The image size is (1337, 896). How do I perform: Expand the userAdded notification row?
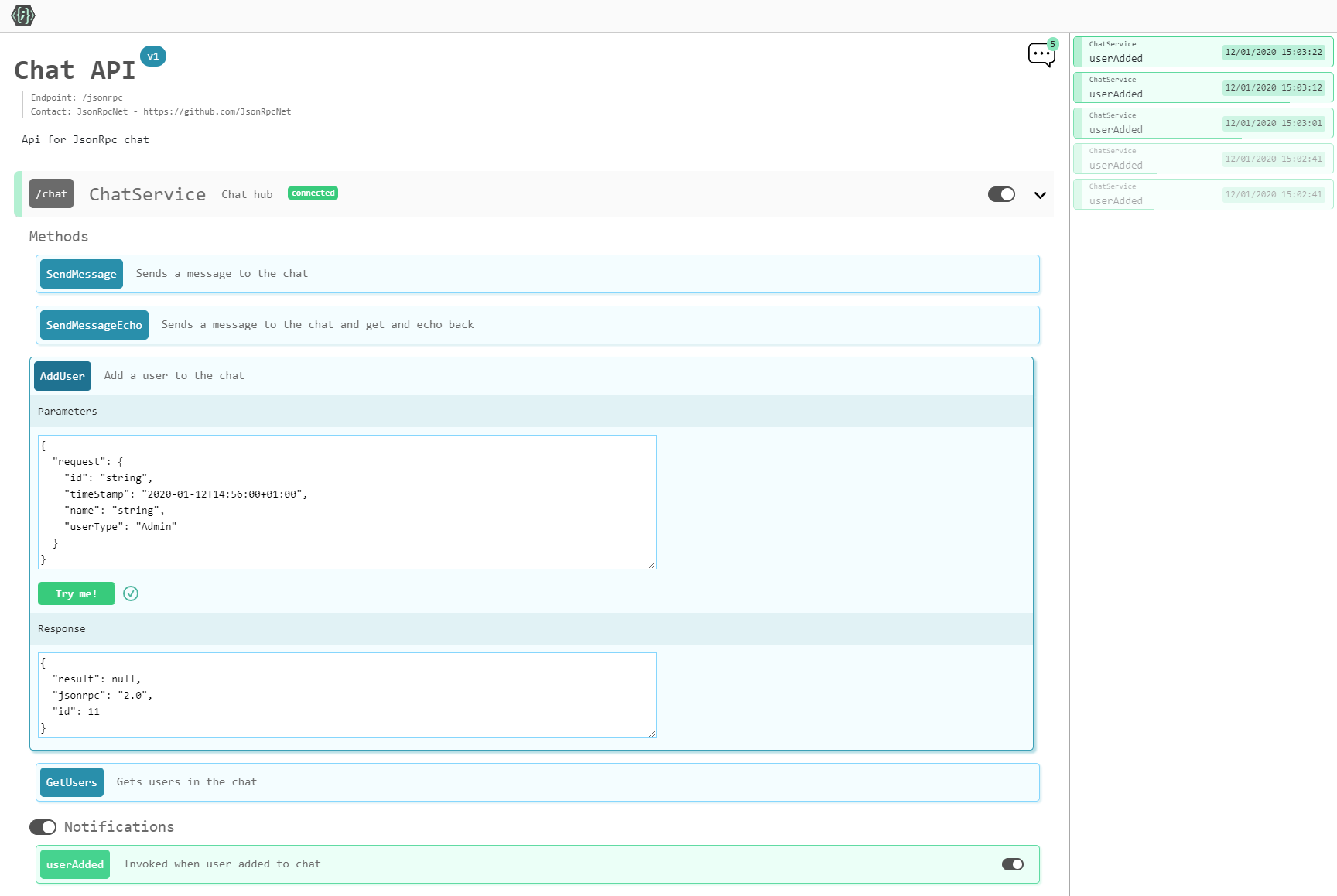[537, 864]
